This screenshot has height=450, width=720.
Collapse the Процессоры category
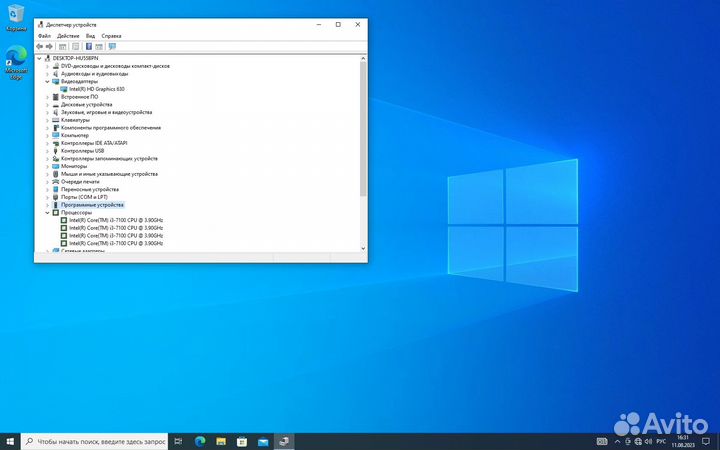point(47,212)
